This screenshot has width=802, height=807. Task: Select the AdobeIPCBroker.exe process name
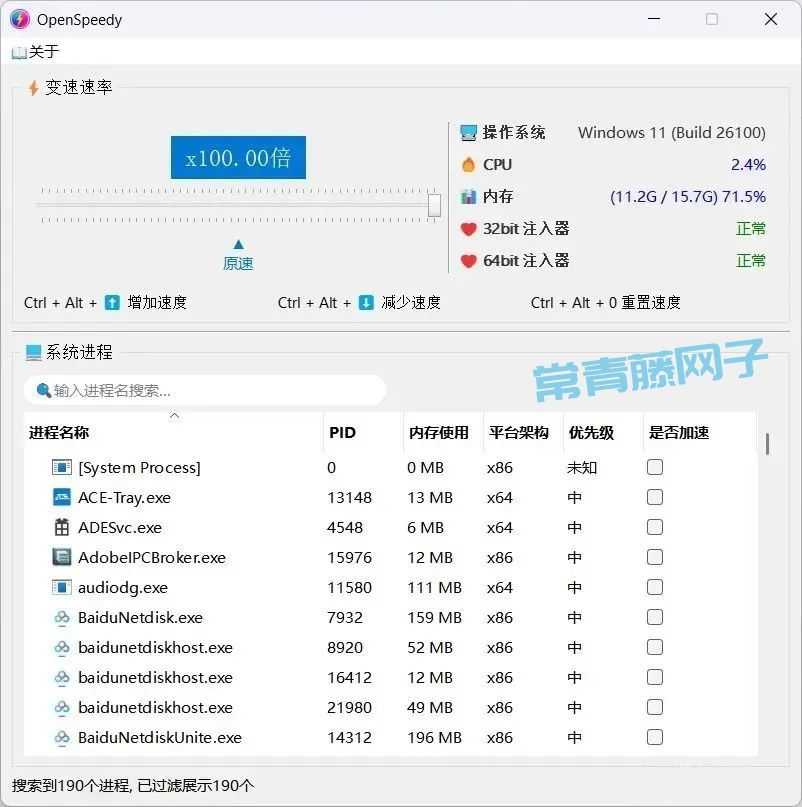click(152, 557)
